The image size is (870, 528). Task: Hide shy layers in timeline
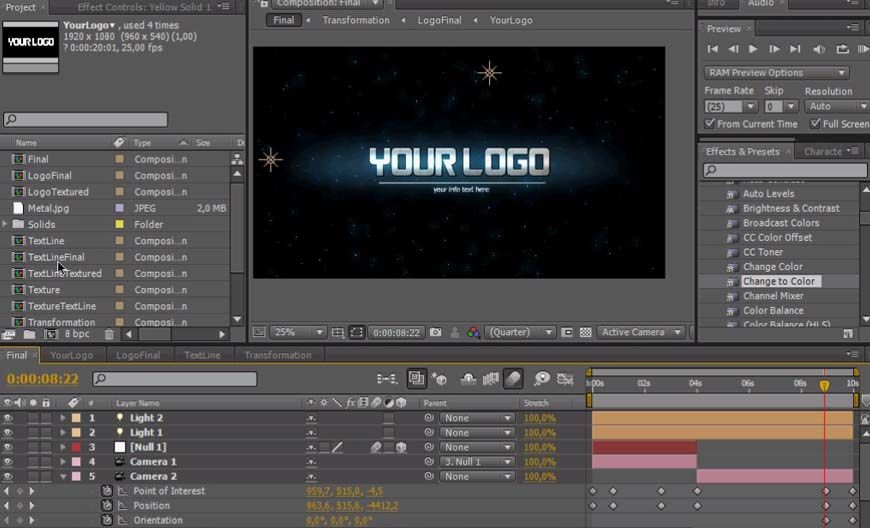point(468,379)
